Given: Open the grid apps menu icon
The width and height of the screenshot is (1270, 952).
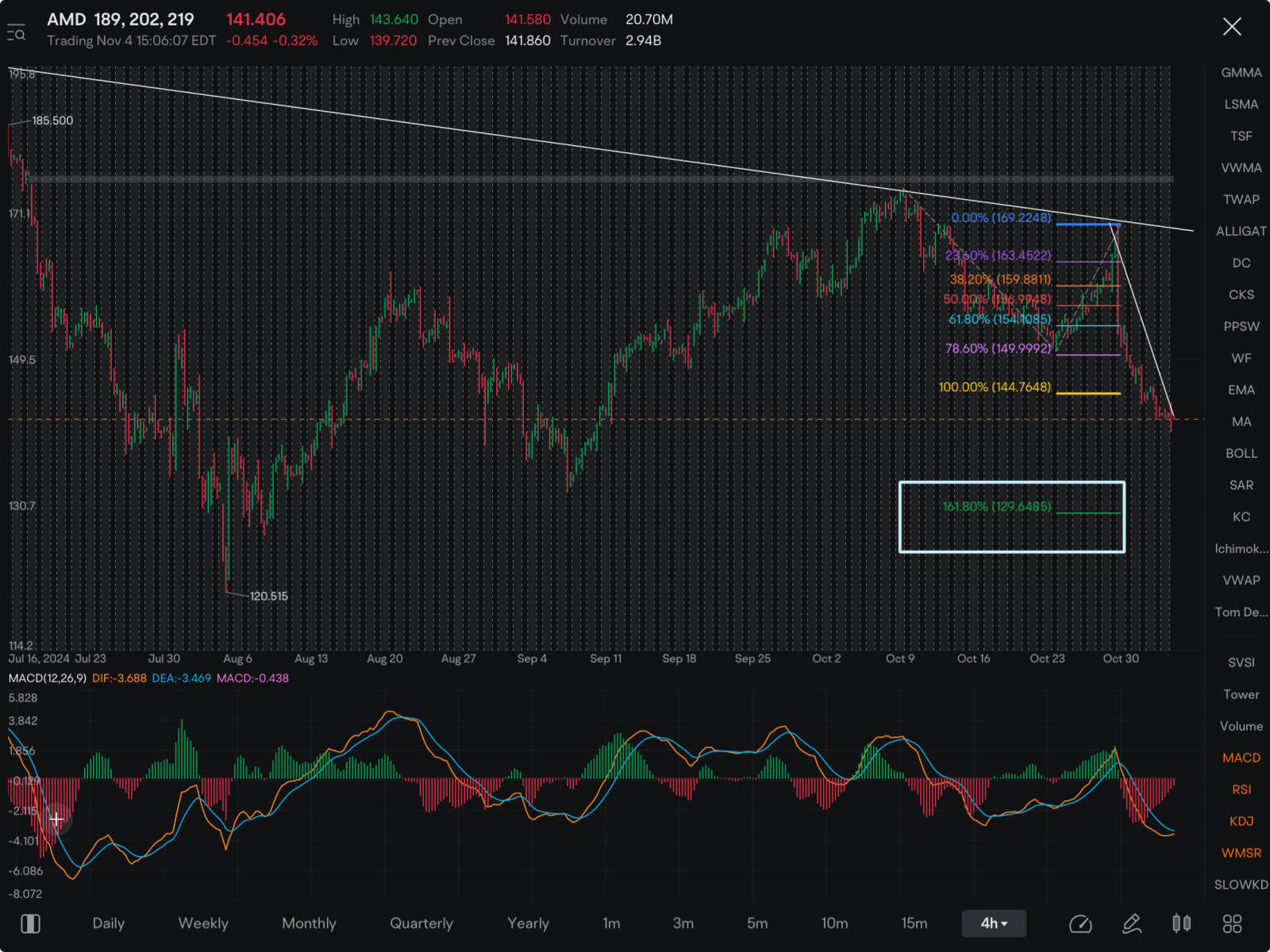Looking at the screenshot, I should point(1232,923).
